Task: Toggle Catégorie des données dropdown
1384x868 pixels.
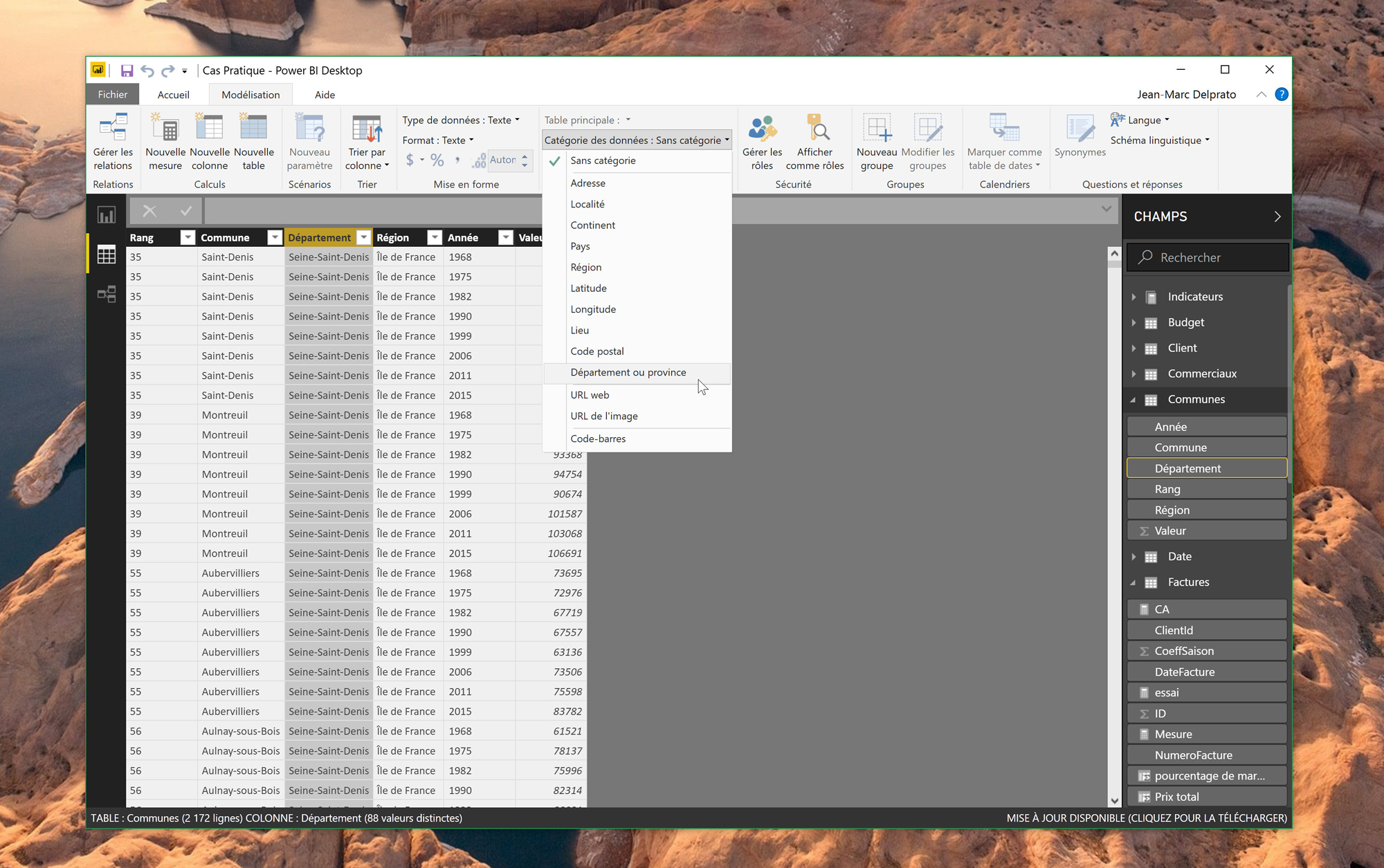Action: click(x=637, y=140)
